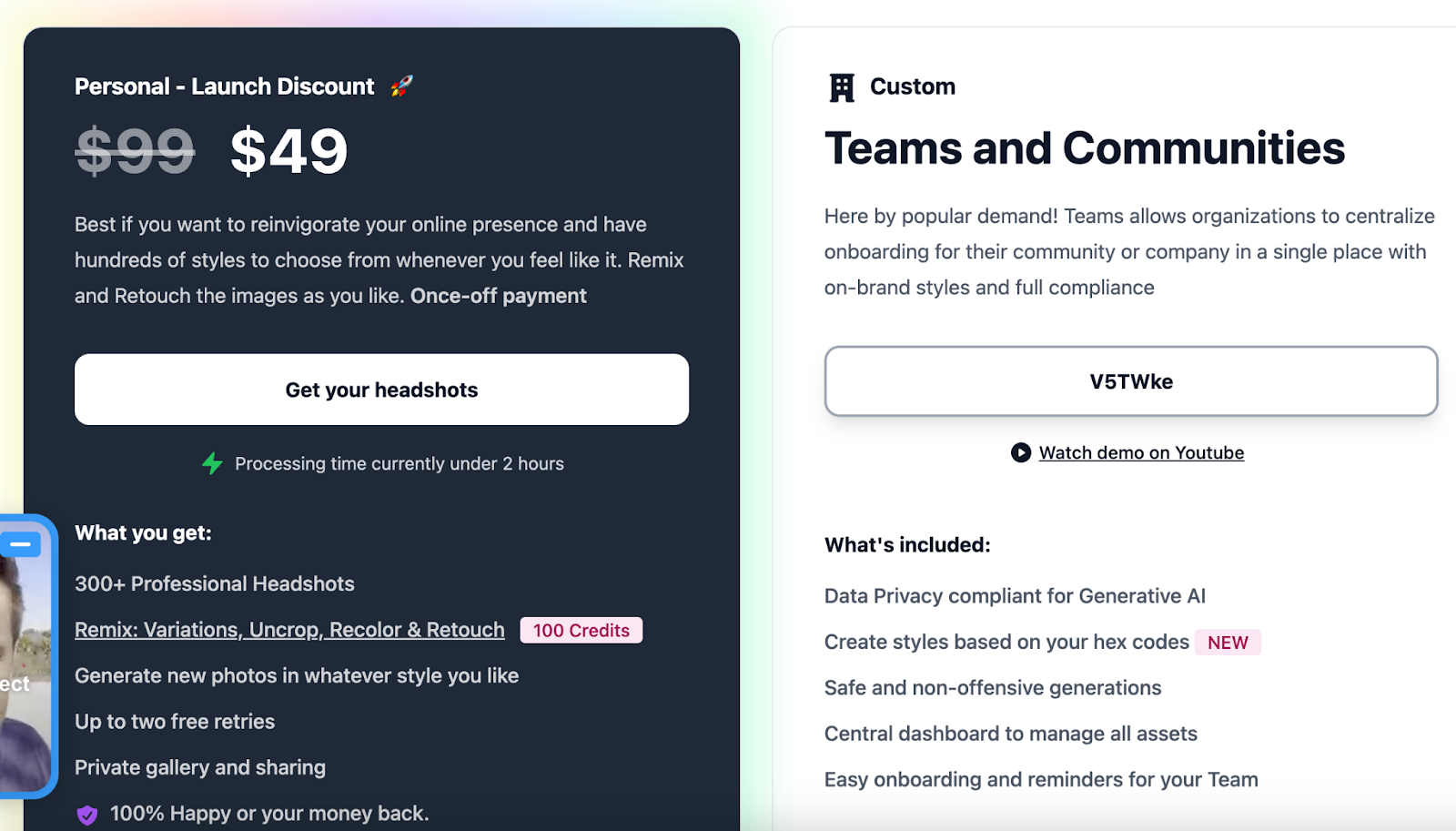Click the rocket icon beside Launch Discount
Viewport: 1456px width, 831px height.
401,86
